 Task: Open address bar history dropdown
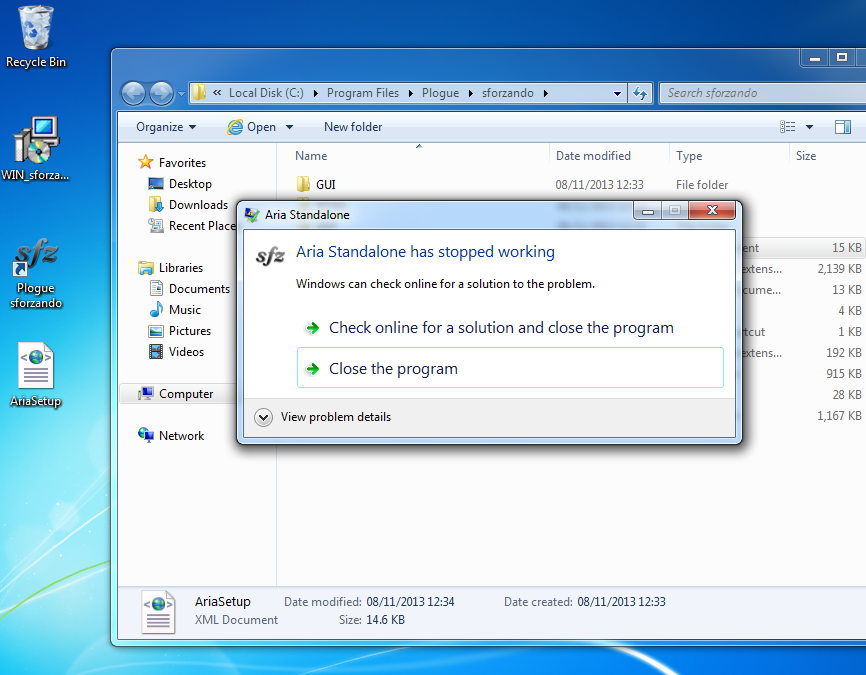point(617,93)
